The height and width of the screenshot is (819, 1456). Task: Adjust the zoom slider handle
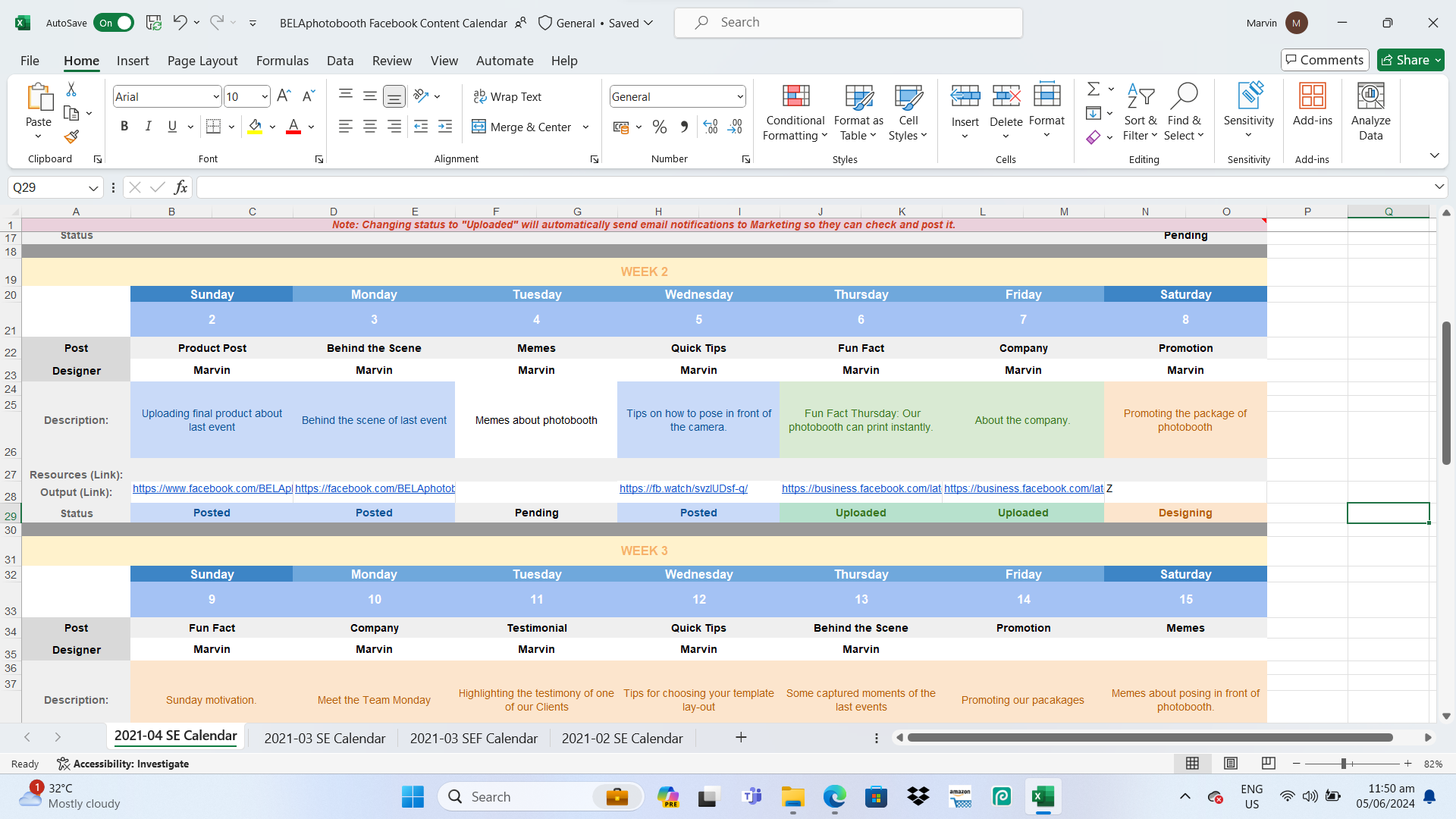tap(1343, 764)
